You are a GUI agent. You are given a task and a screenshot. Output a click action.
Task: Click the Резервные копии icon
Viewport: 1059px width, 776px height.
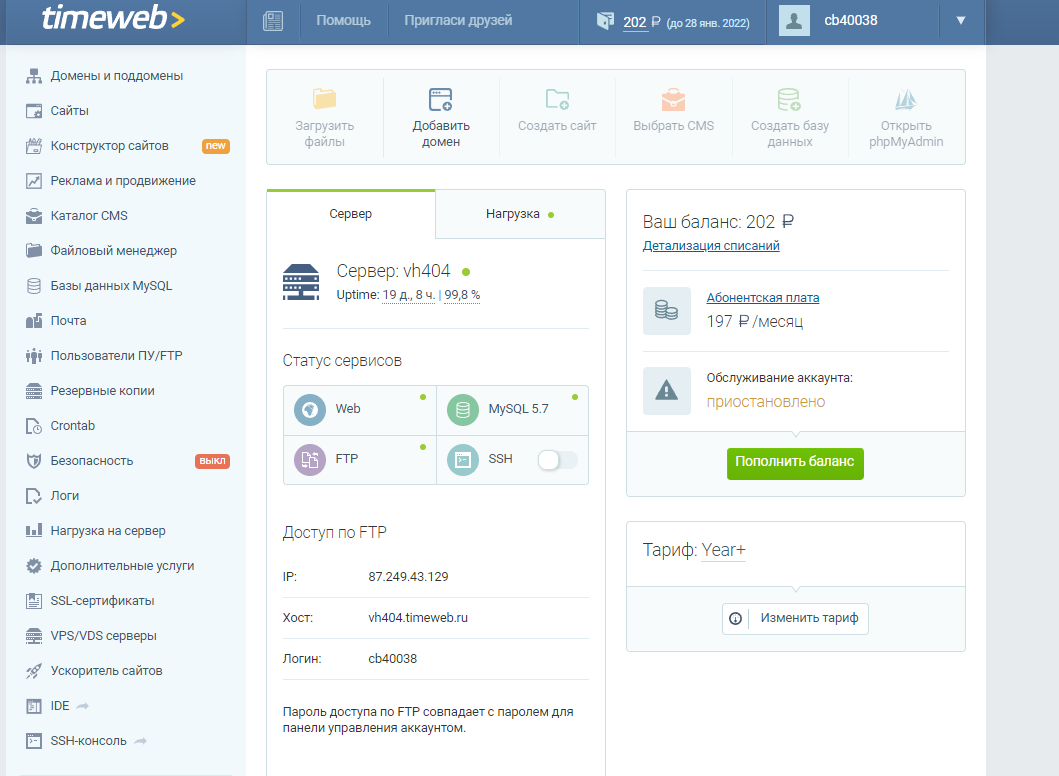pos(34,391)
